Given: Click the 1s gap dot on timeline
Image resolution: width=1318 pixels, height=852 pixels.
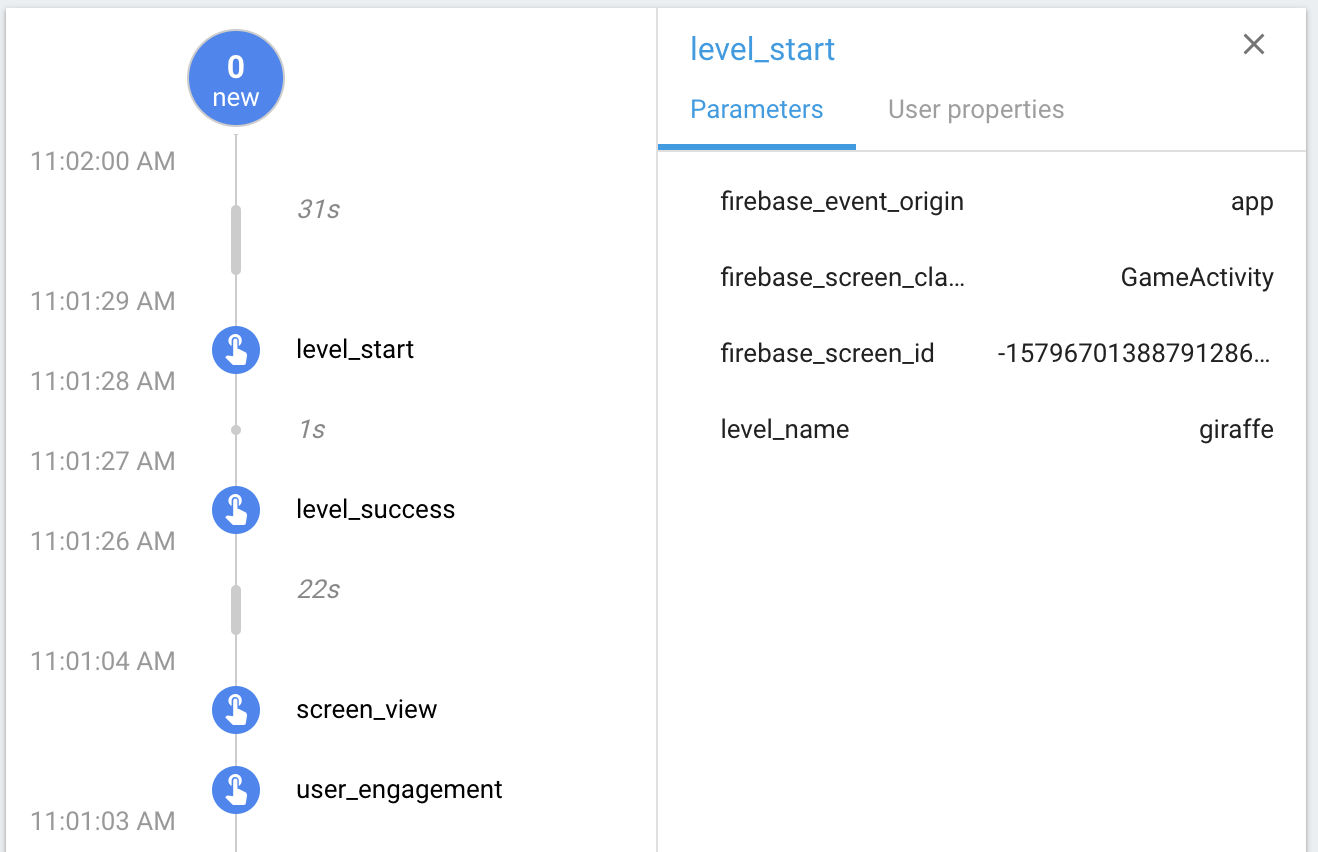Looking at the screenshot, I should pos(236,430).
